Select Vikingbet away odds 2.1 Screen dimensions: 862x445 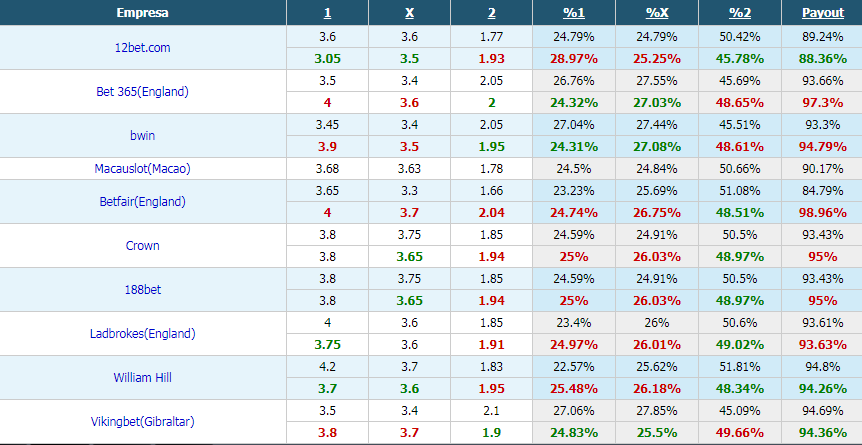tap(491, 411)
